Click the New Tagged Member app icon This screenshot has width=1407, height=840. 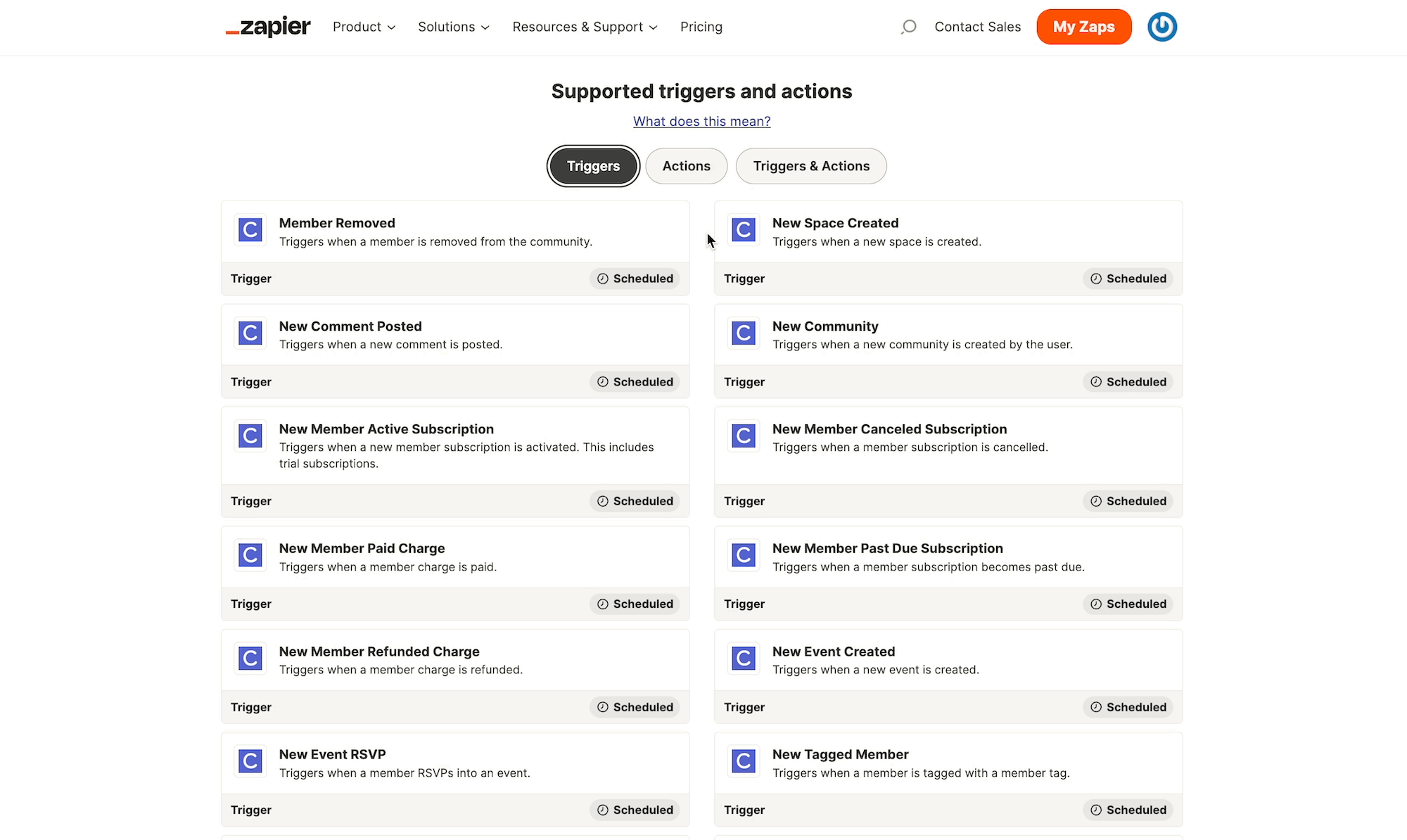point(744,761)
